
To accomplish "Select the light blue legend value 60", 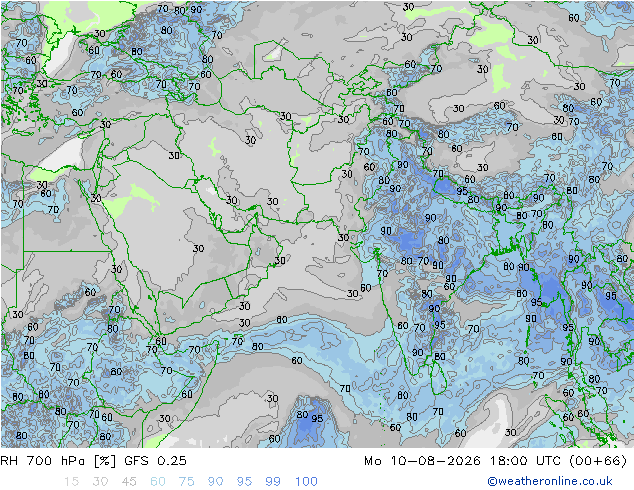I will click(x=158, y=481).
